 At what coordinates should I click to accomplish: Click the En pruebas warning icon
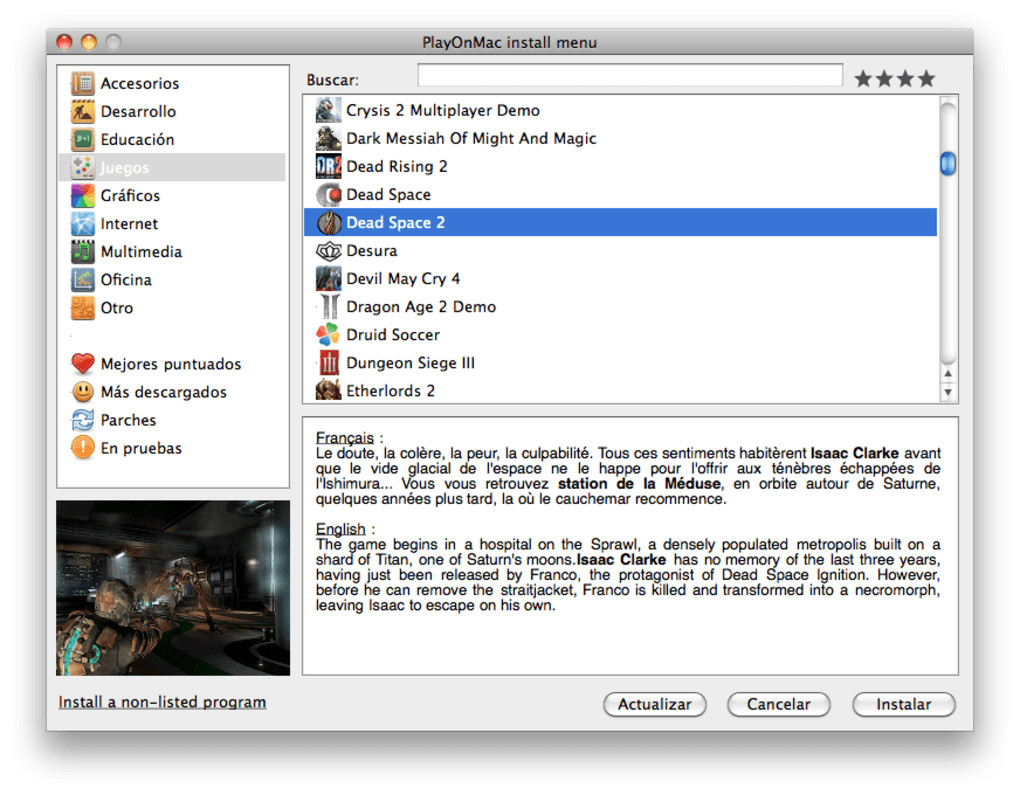[83, 448]
